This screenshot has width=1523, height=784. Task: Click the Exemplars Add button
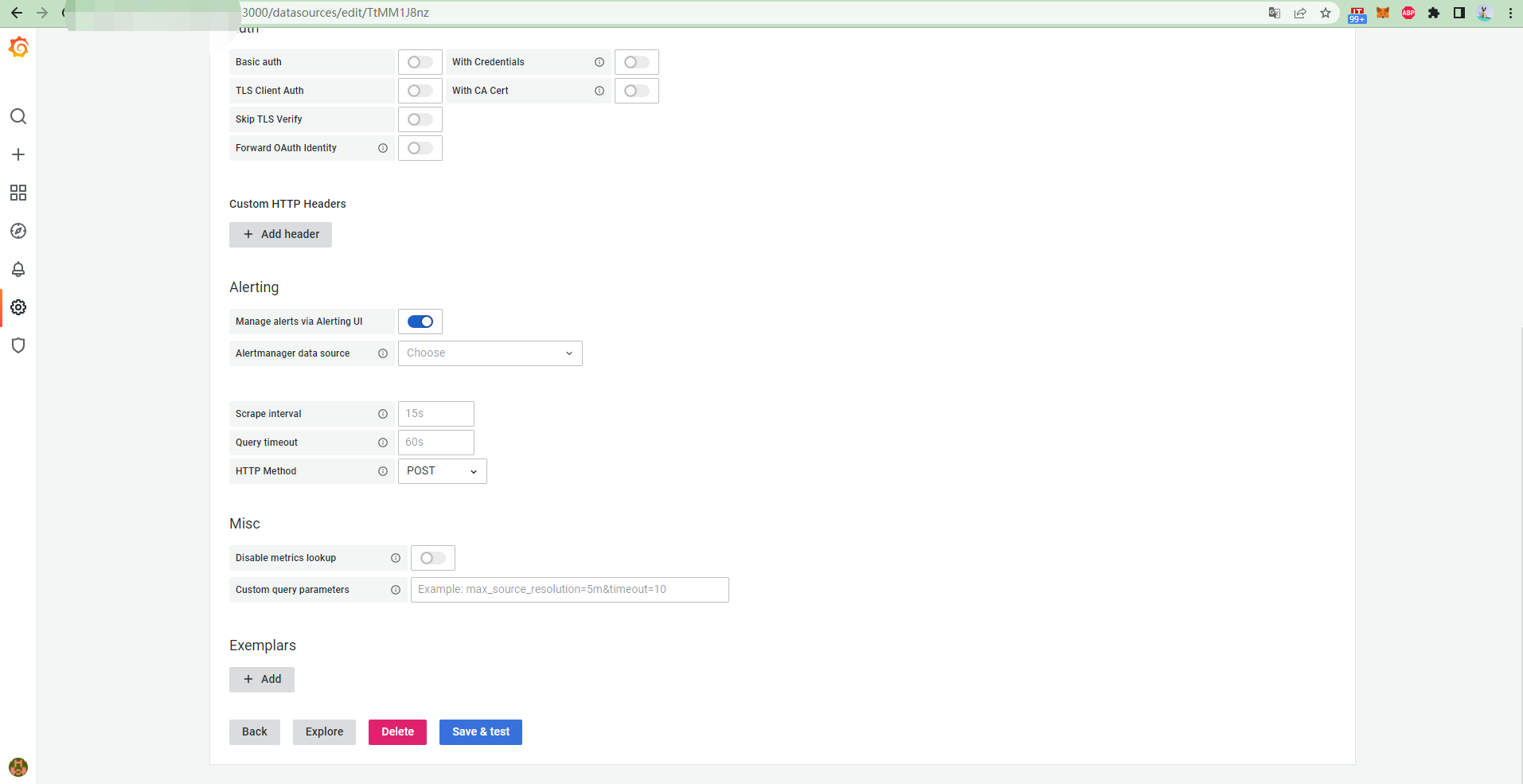(x=262, y=680)
